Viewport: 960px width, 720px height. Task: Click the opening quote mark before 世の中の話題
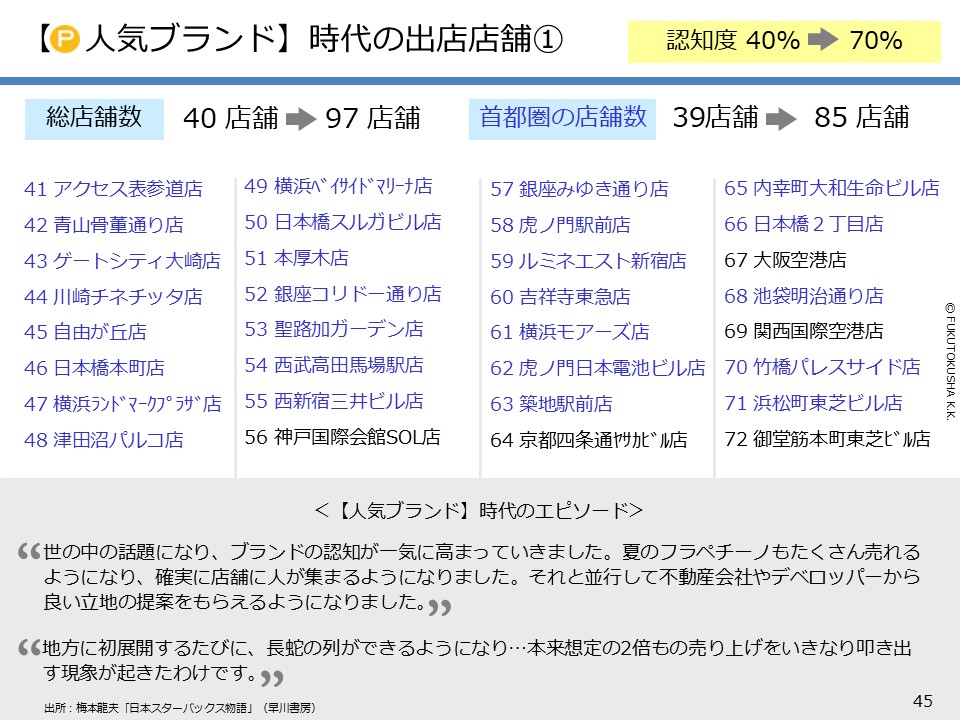(29, 554)
